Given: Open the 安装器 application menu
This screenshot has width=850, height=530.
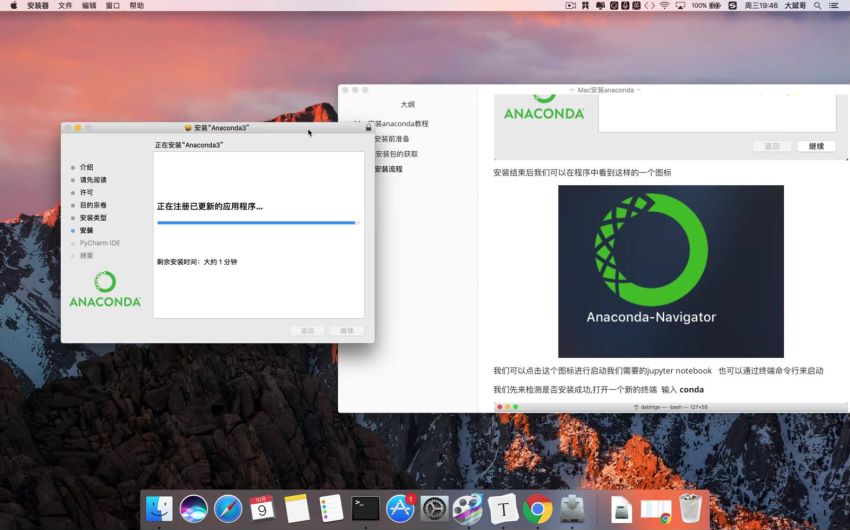Looking at the screenshot, I should [x=38, y=5].
